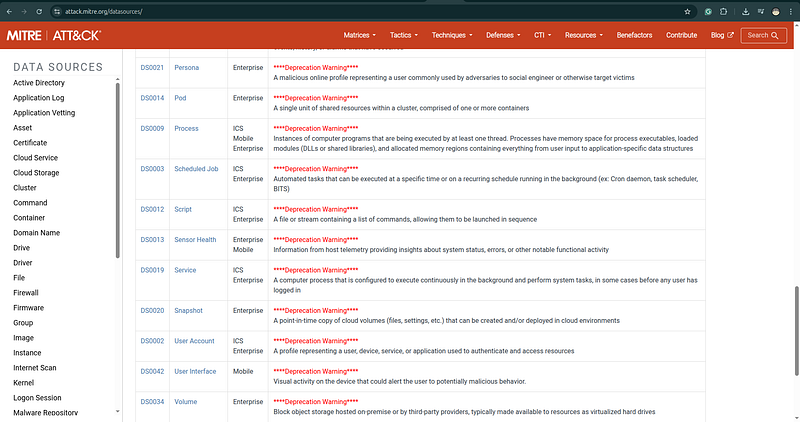Select Driver in sidebar list
Viewport: 800px width, 422px height.
click(22, 263)
